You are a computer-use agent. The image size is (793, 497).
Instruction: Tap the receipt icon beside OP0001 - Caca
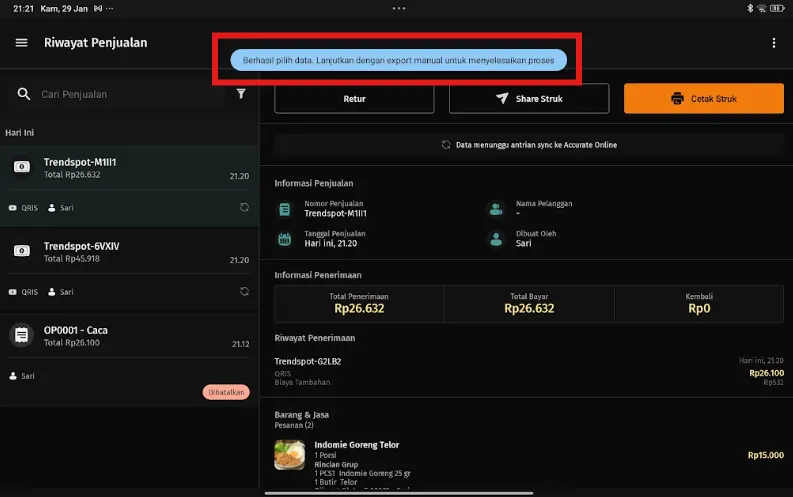[21, 335]
